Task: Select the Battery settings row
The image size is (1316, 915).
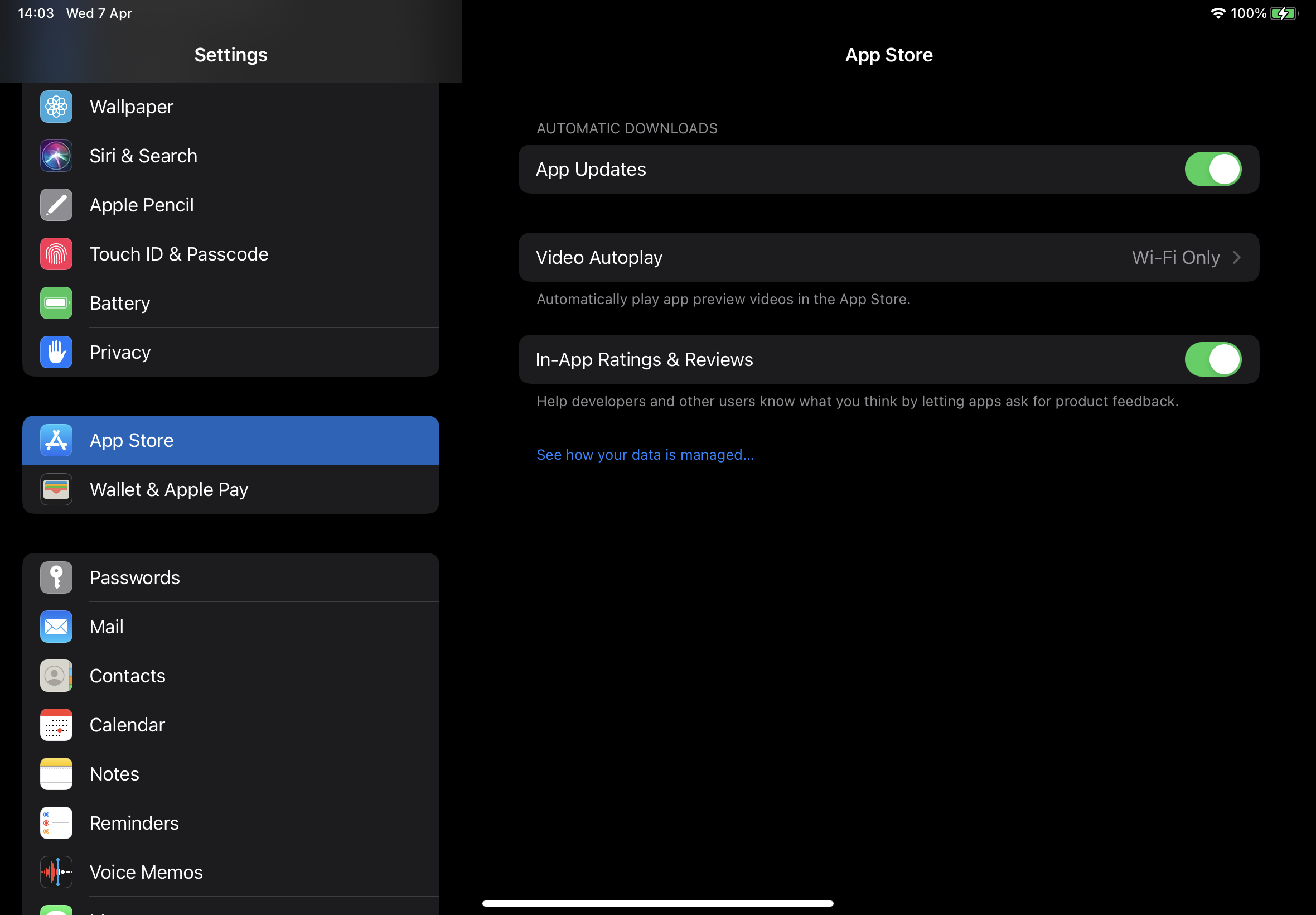Action: pyautogui.click(x=231, y=303)
